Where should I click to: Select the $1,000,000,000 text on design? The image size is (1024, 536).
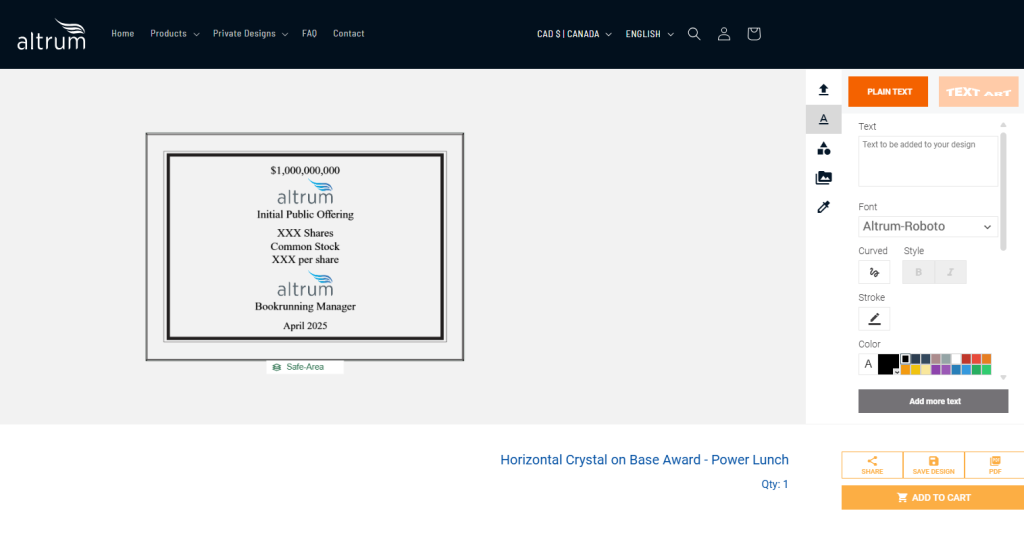pyautogui.click(x=305, y=170)
